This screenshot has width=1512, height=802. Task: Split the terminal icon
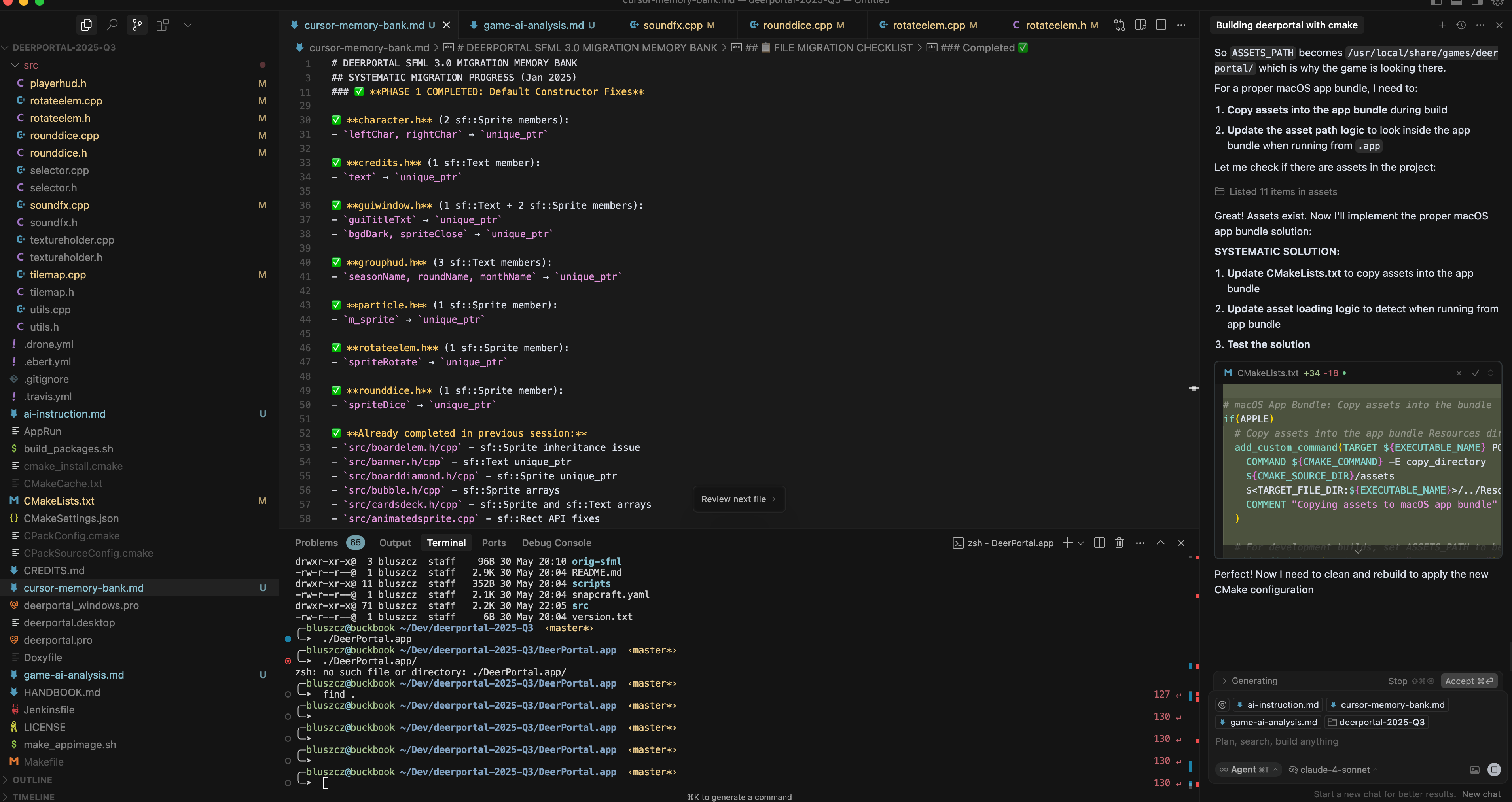pyautogui.click(x=1099, y=543)
